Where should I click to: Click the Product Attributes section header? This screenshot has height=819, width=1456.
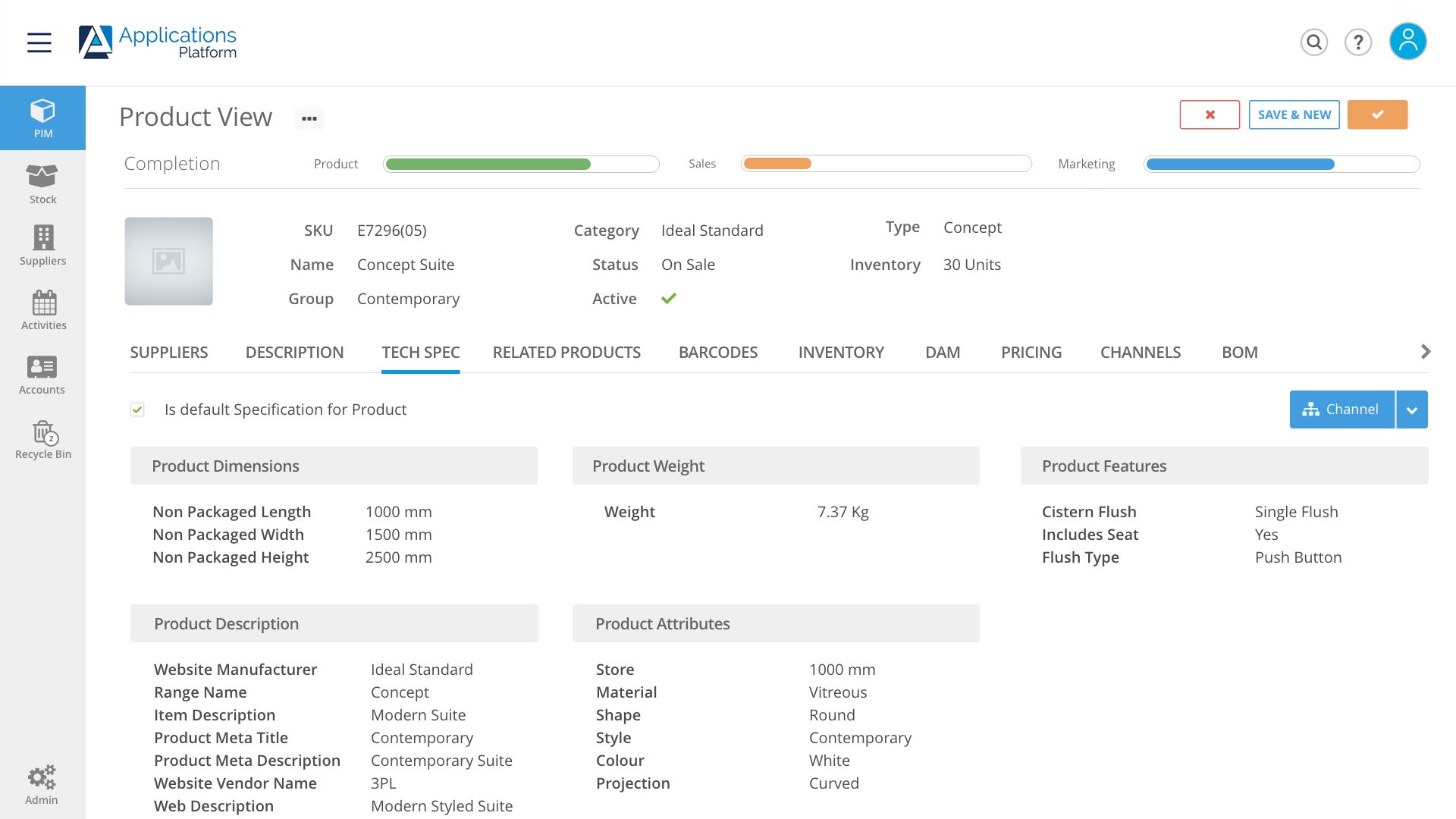tap(776, 623)
